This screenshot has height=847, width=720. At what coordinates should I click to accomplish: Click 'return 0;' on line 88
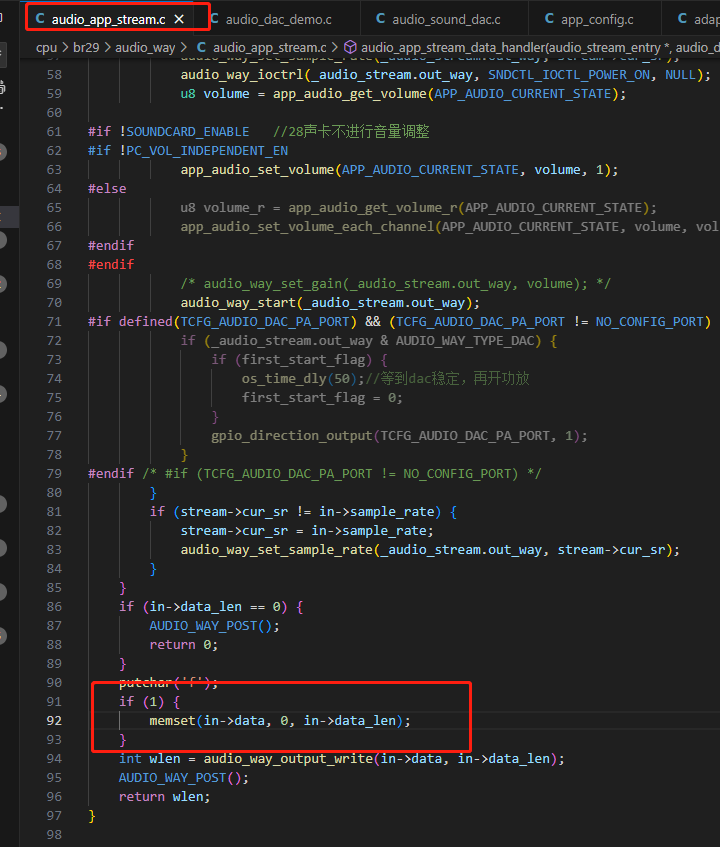click(x=184, y=645)
